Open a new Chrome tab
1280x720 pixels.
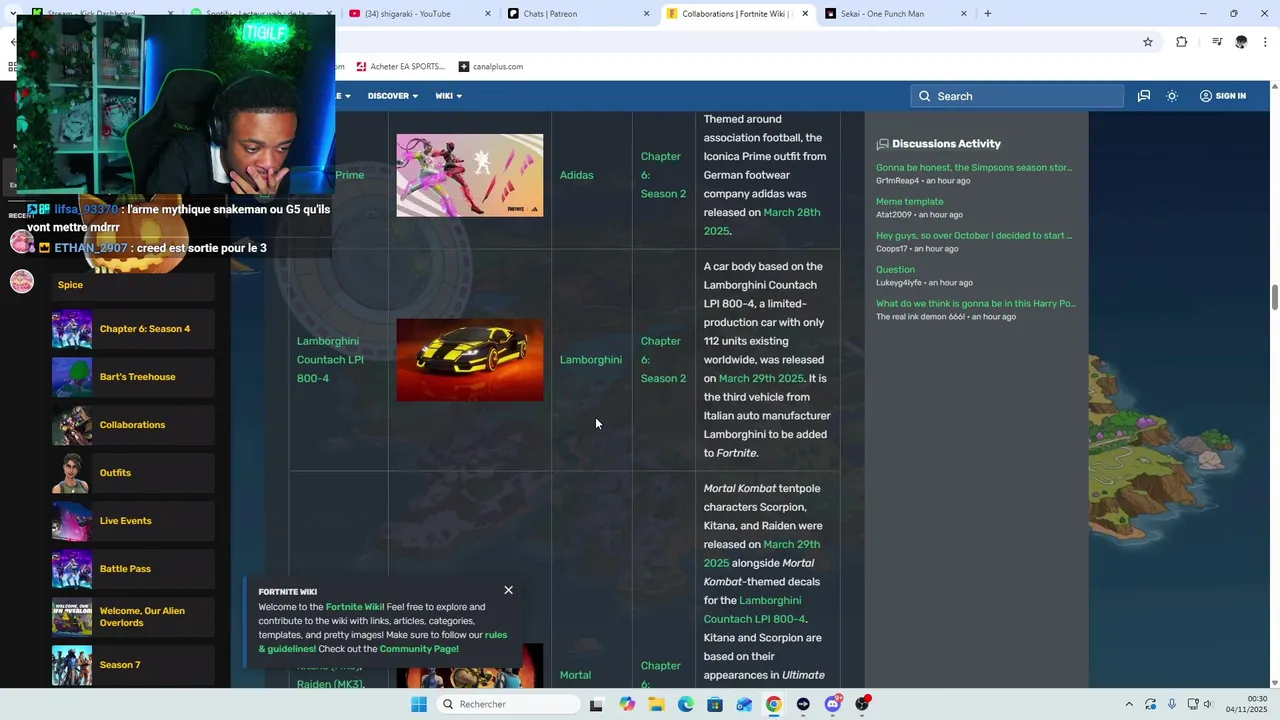point(988,14)
